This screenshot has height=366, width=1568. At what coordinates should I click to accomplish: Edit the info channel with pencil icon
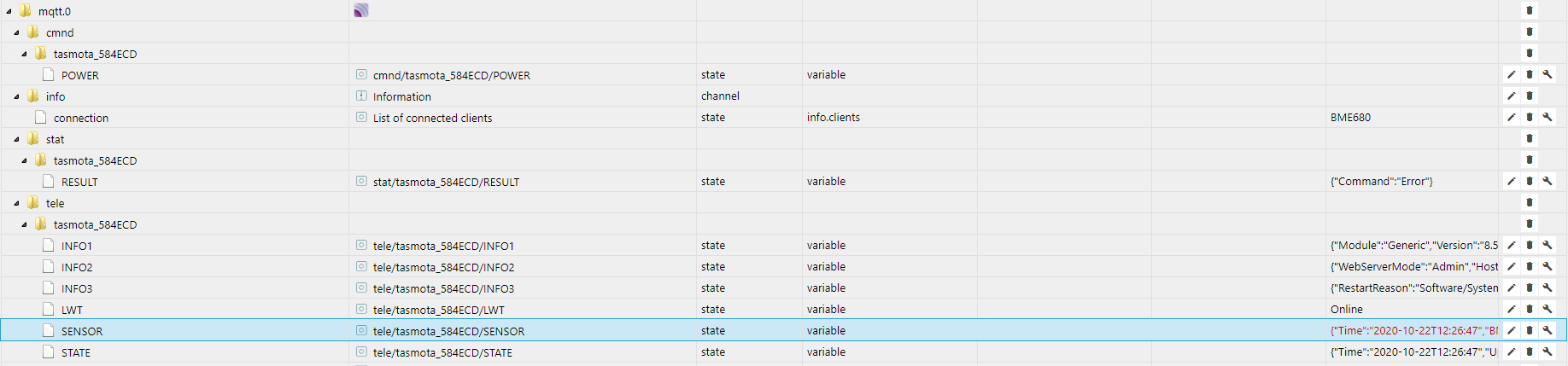click(1511, 96)
